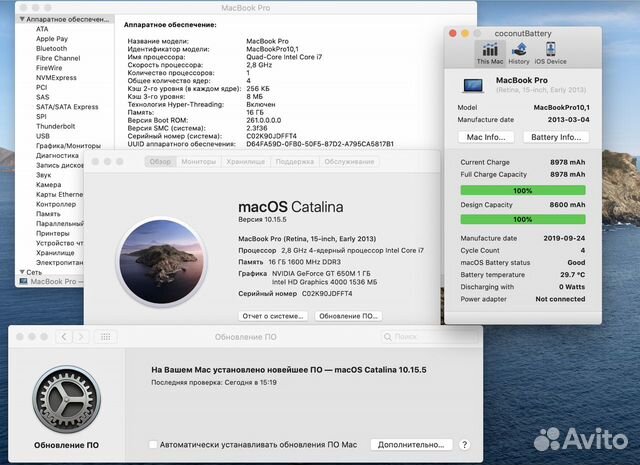Viewport: 640px width, 465px height.
Task: Open Battery Info in coconutBattery
Action: pyautogui.click(x=556, y=137)
